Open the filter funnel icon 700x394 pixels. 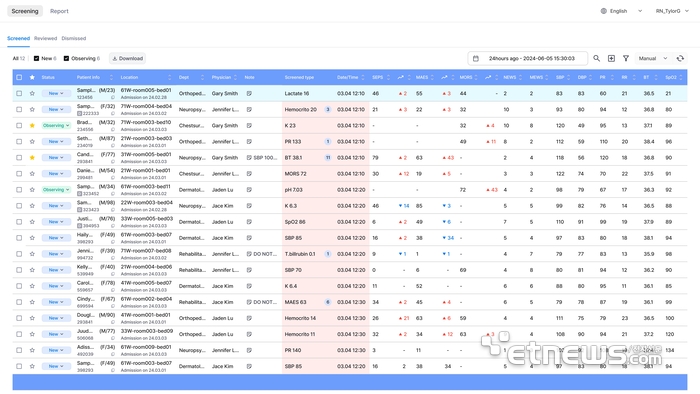626,58
